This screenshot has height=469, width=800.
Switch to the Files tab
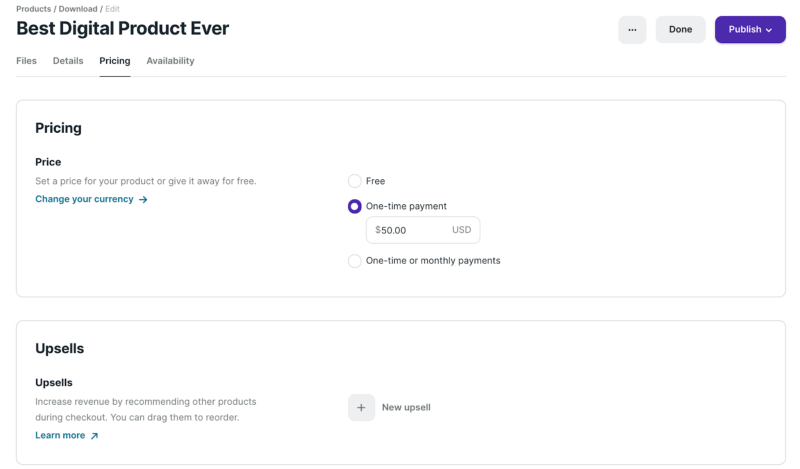click(26, 61)
